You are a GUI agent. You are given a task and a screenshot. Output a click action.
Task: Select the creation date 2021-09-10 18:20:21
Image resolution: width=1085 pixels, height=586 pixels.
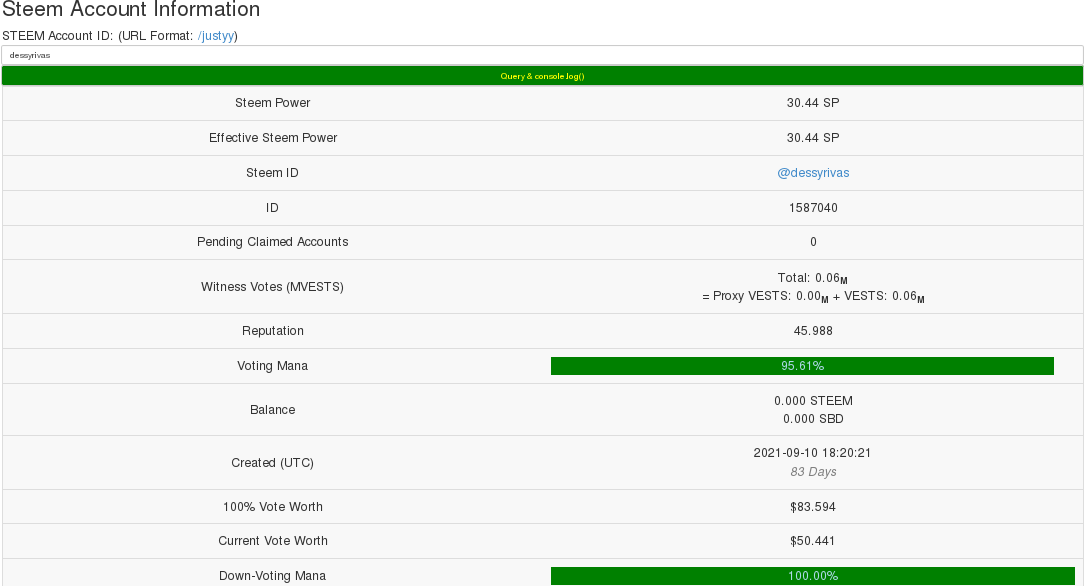tap(812, 453)
